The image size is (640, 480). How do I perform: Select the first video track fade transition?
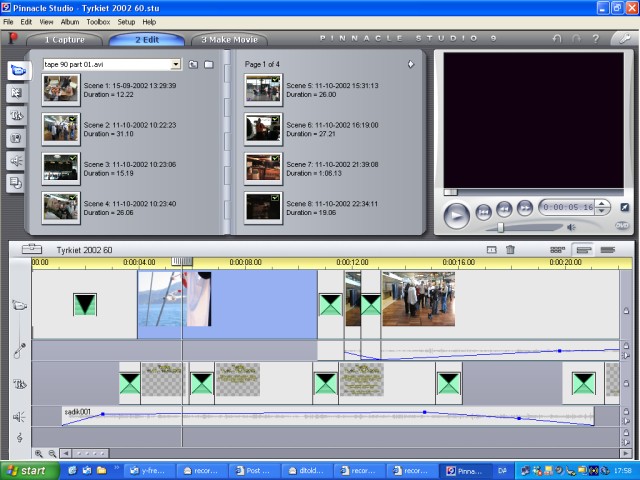(x=85, y=304)
